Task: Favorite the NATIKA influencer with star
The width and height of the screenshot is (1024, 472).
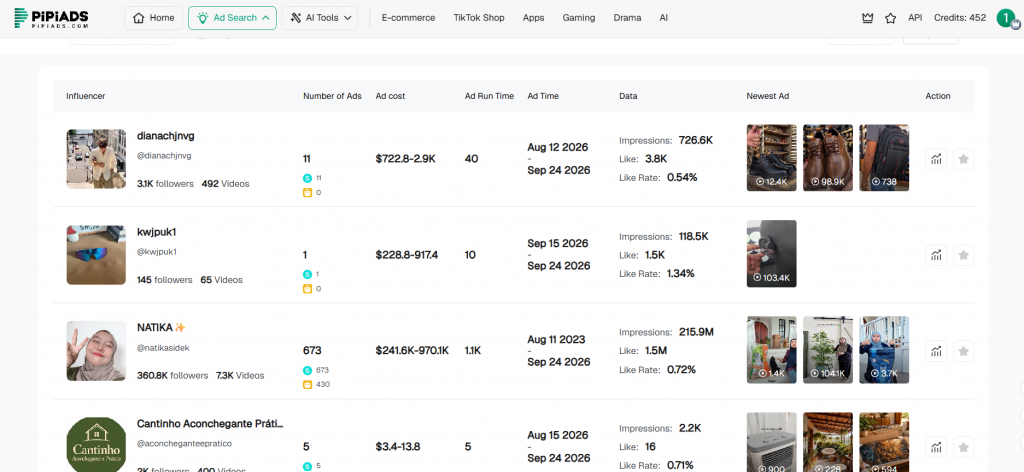Action: 963,351
